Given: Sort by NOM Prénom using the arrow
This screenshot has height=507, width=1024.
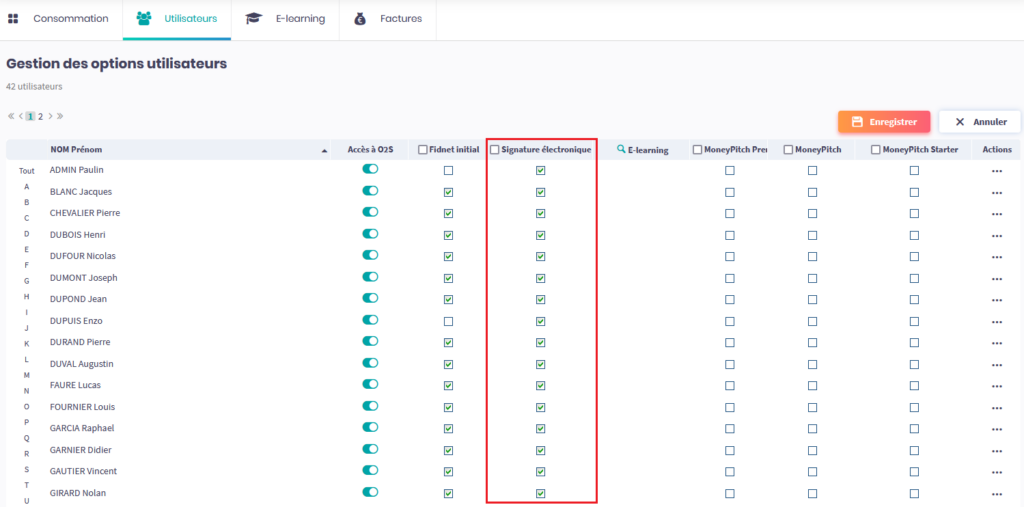Looking at the screenshot, I should pyautogui.click(x=324, y=150).
